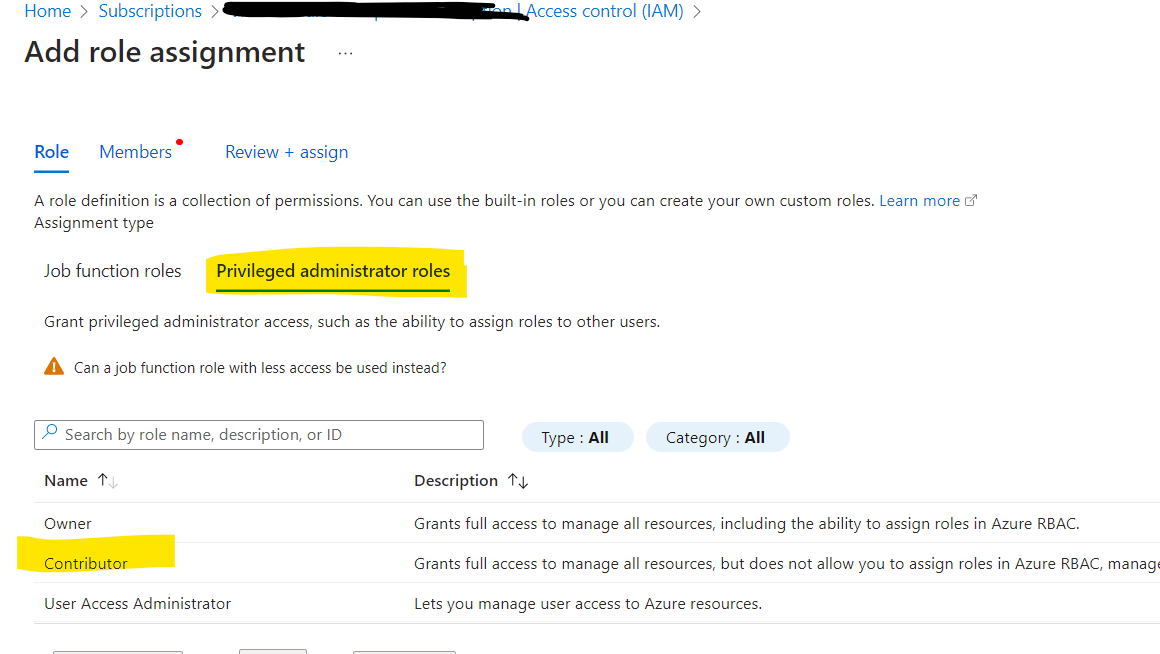Click the search magnifier icon in the role search box
Image resolution: width=1160 pixels, height=654 pixels.
49,434
